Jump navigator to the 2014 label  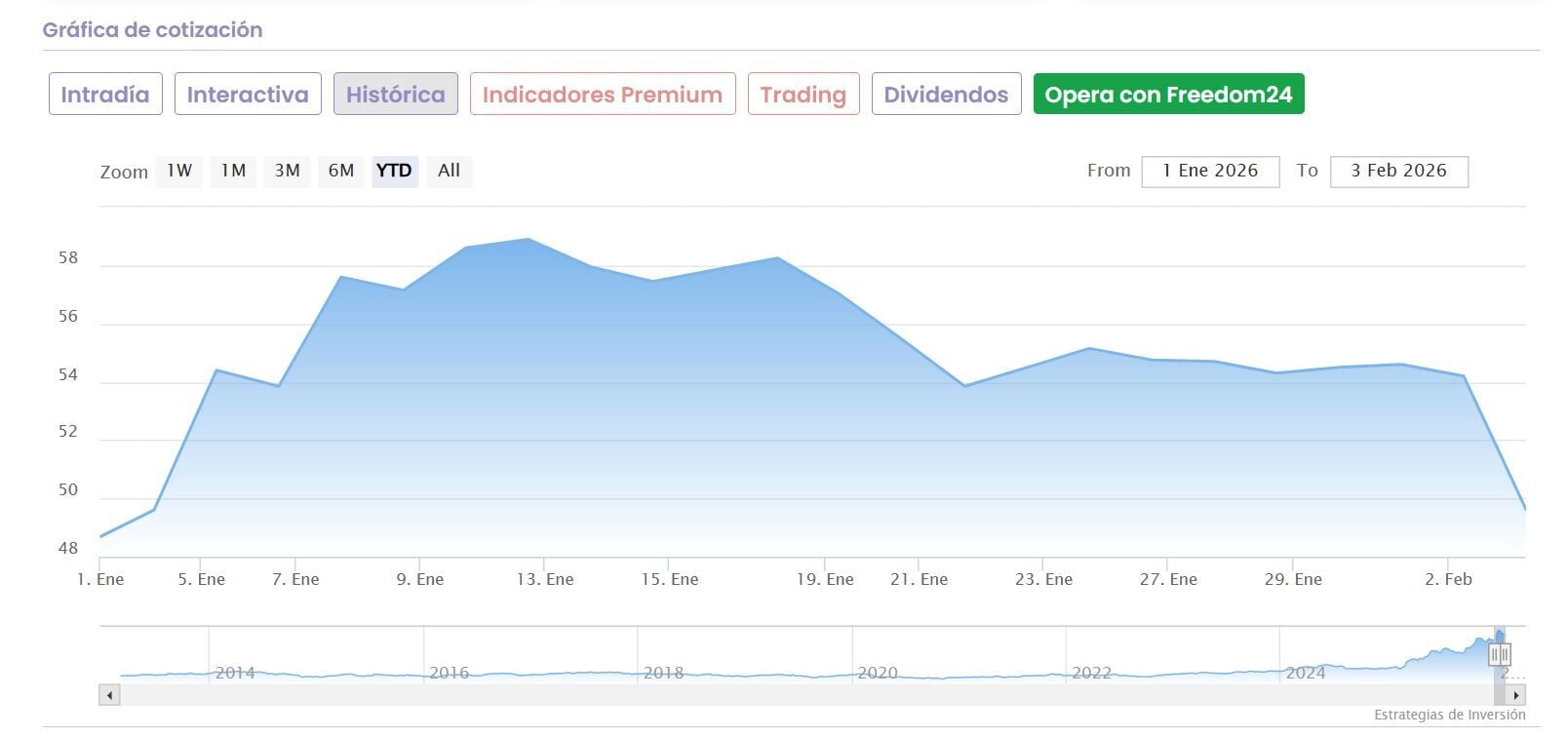click(x=235, y=673)
